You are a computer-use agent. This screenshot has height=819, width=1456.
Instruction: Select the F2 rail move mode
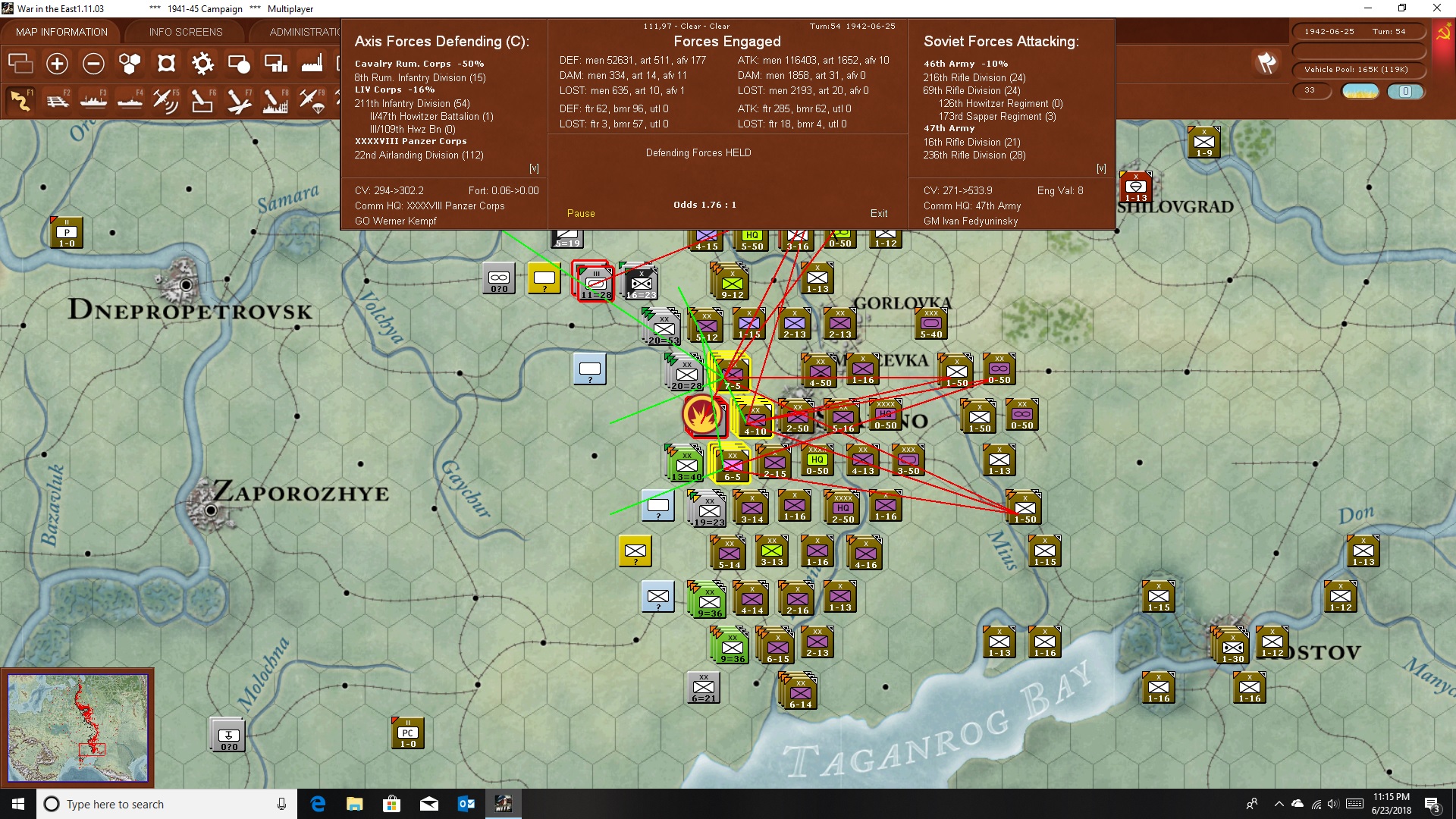pyautogui.click(x=57, y=100)
